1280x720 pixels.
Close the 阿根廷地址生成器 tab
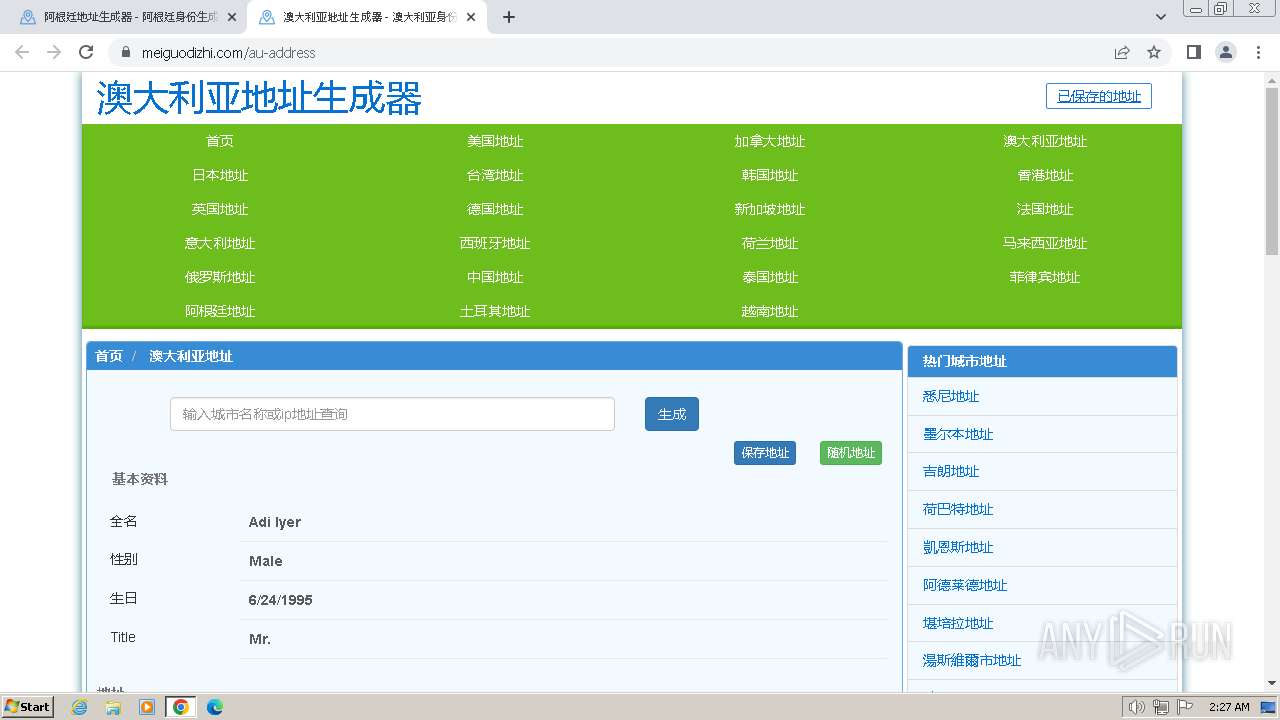(232, 17)
